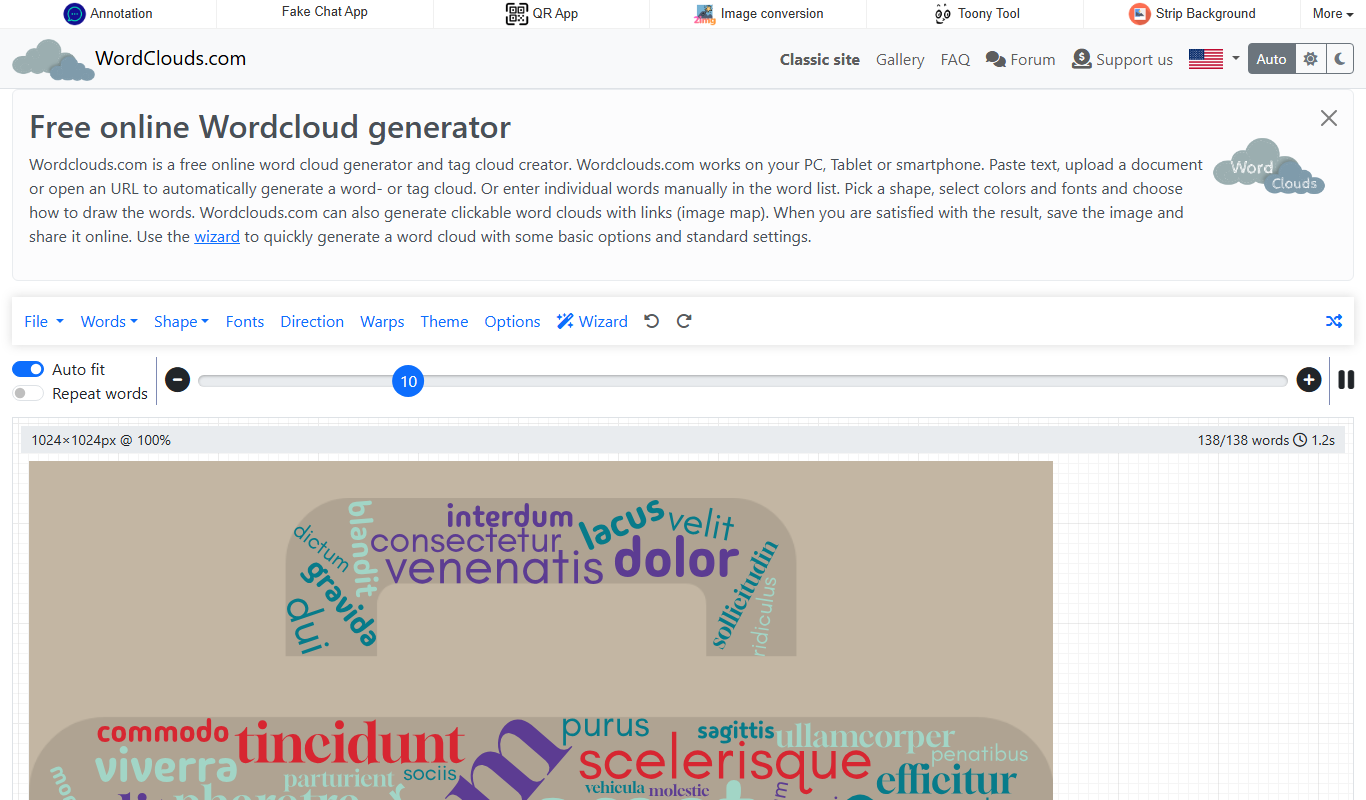Open the Warps menu
The height and width of the screenshot is (800, 1366).
click(x=382, y=321)
